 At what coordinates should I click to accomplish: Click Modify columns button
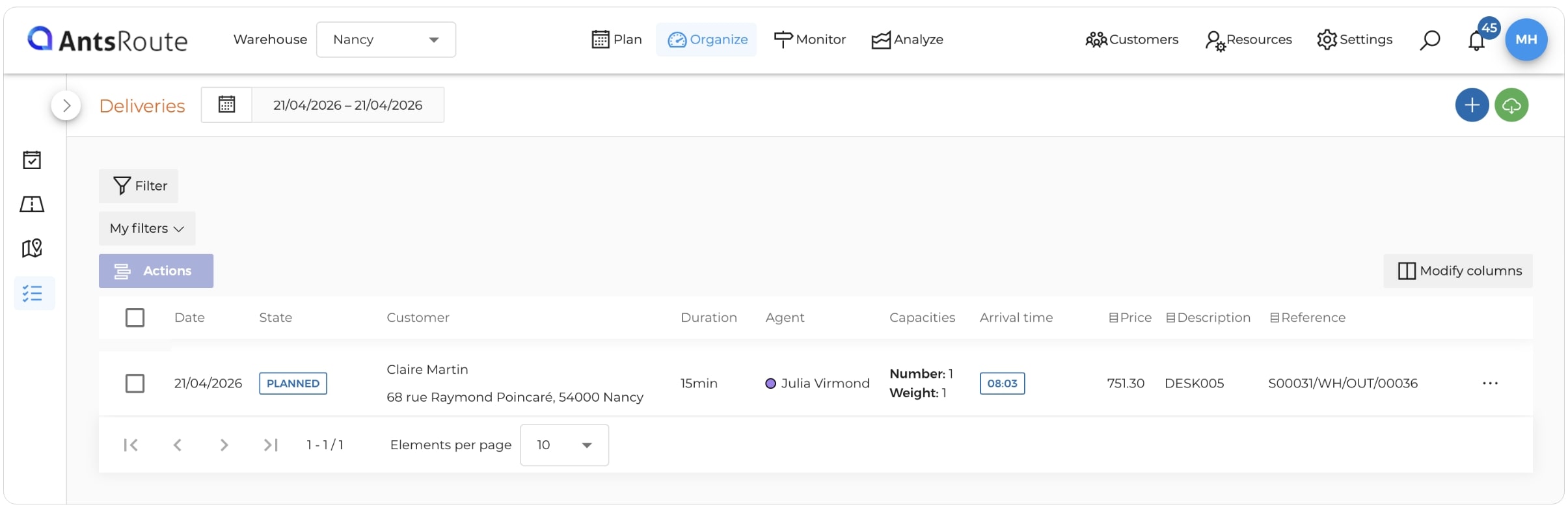tap(1458, 271)
